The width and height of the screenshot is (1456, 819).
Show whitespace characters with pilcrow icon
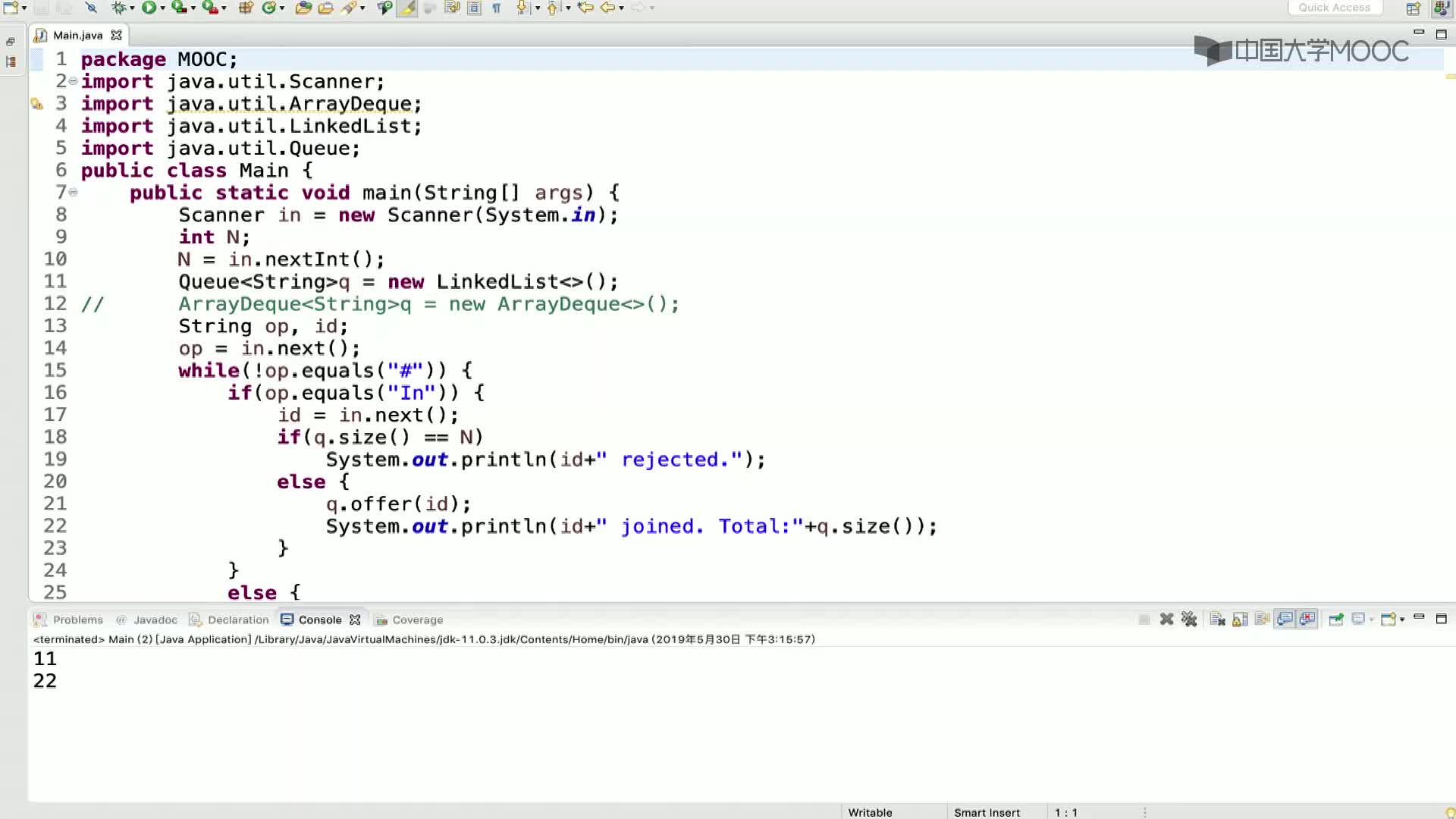coord(497,8)
